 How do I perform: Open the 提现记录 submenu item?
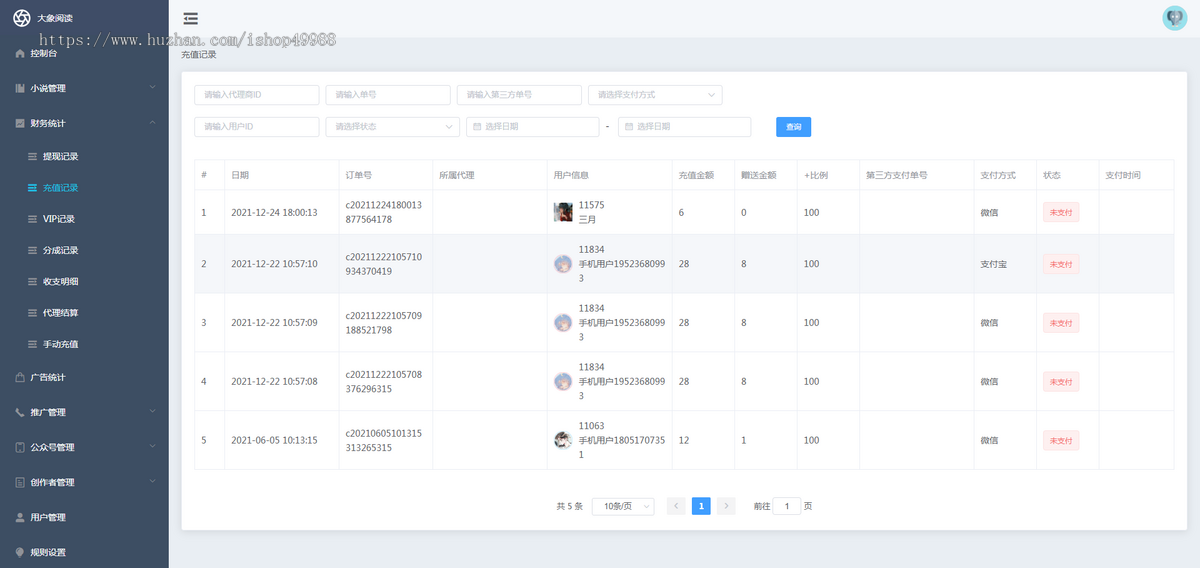(84, 157)
